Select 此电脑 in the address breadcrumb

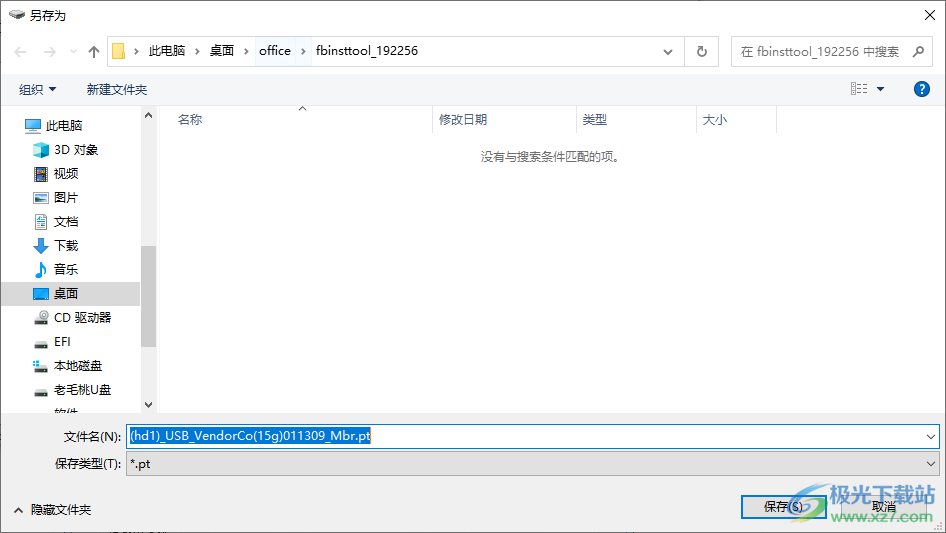167,51
